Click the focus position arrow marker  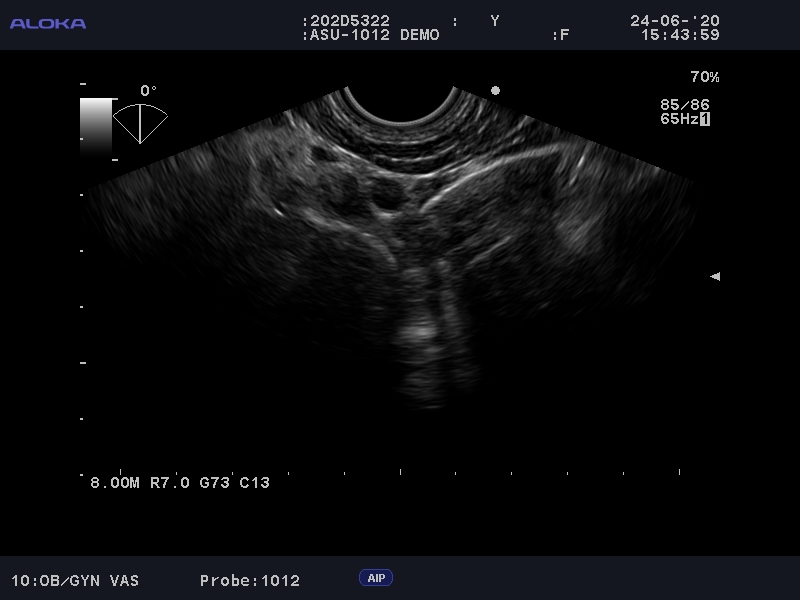(x=714, y=276)
